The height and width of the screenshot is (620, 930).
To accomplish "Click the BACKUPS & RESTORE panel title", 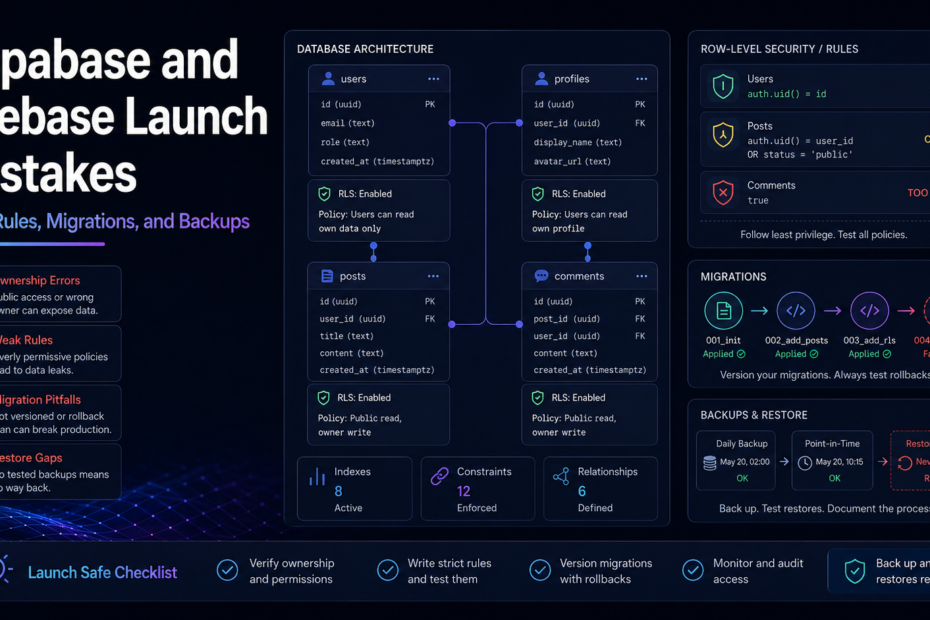I will click(754, 415).
